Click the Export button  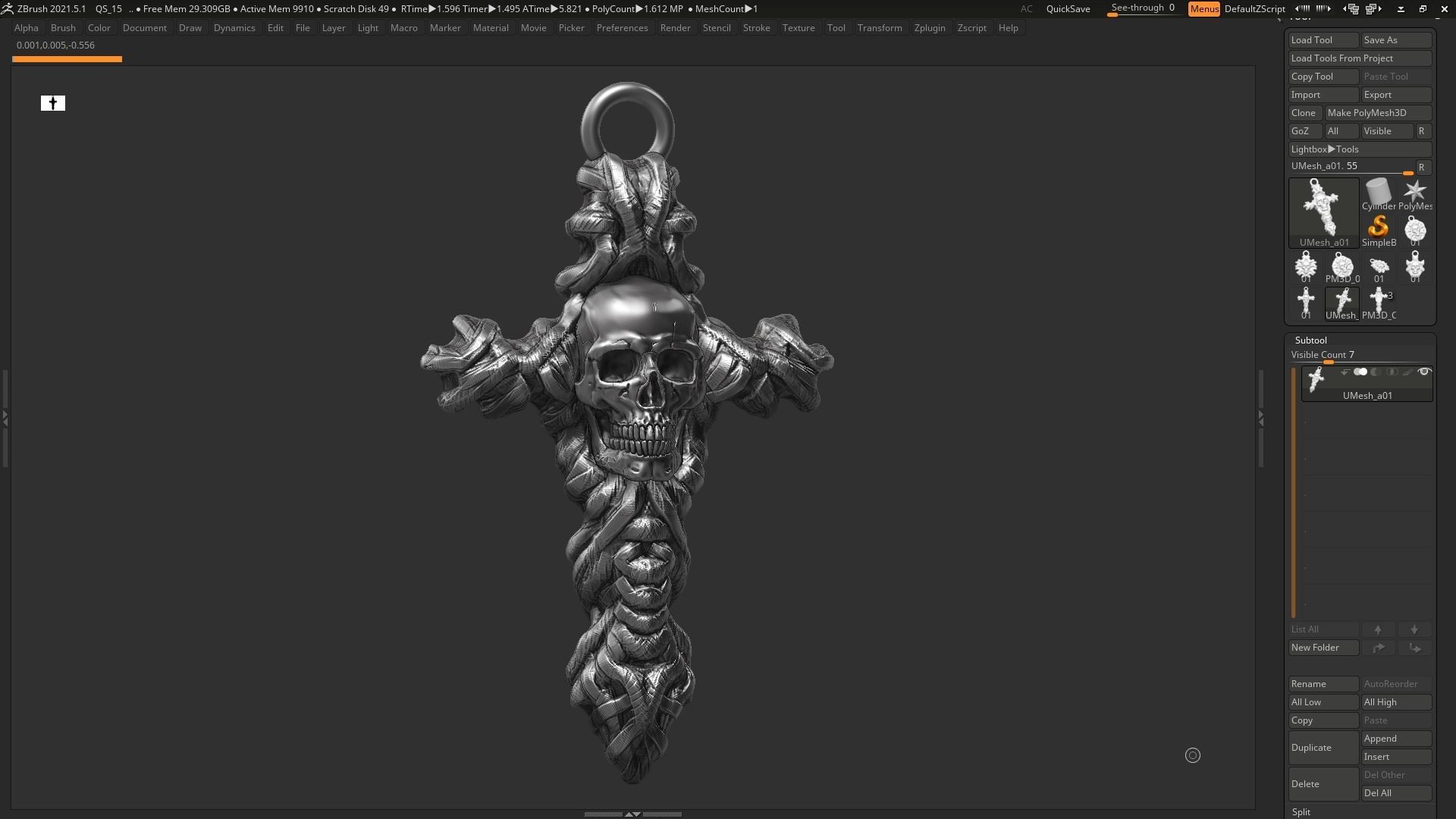point(1397,95)
